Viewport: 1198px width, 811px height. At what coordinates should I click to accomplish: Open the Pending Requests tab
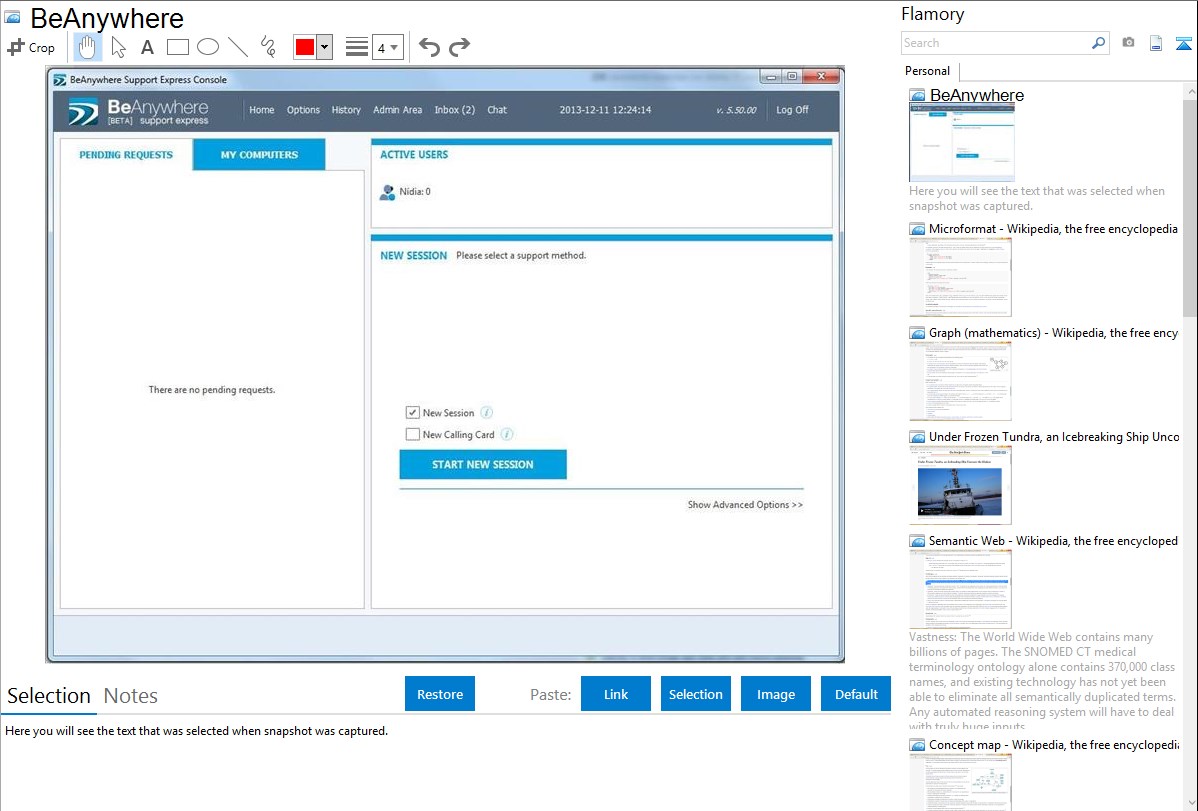[126, 154]
